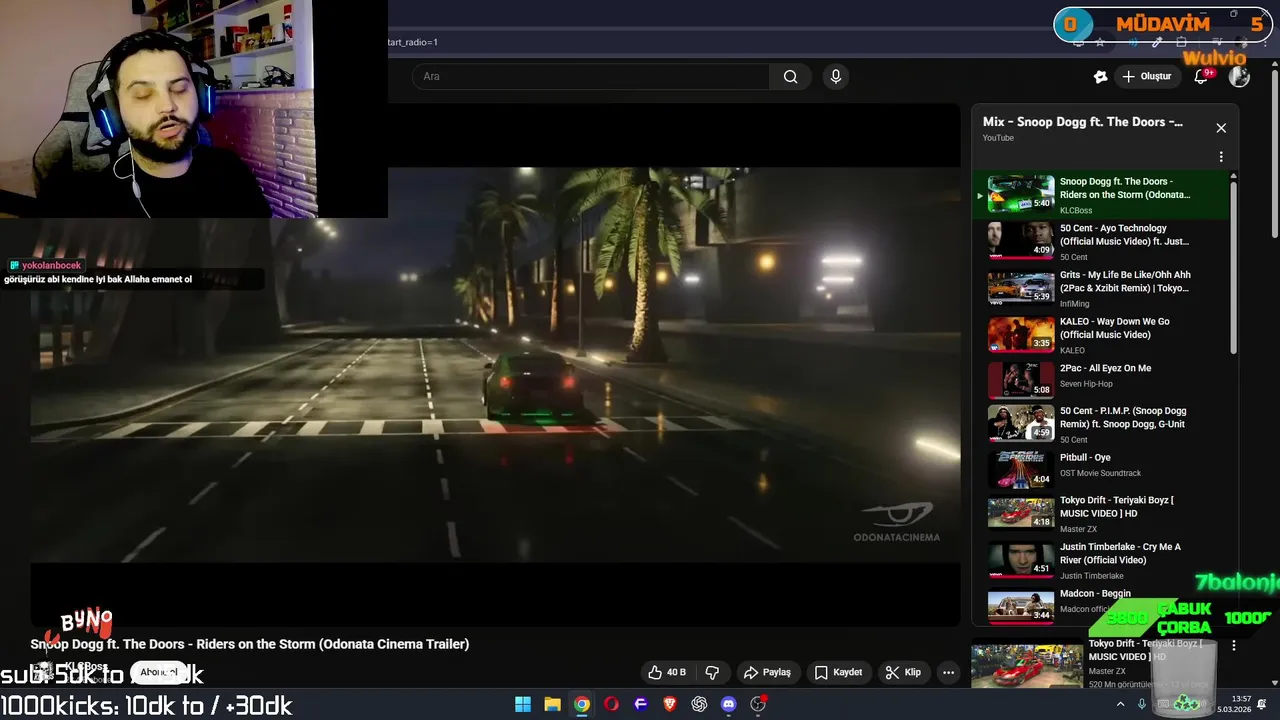Open the purple F app in taskbar
Screen dimensions: 1280x720
coord(640,704)
